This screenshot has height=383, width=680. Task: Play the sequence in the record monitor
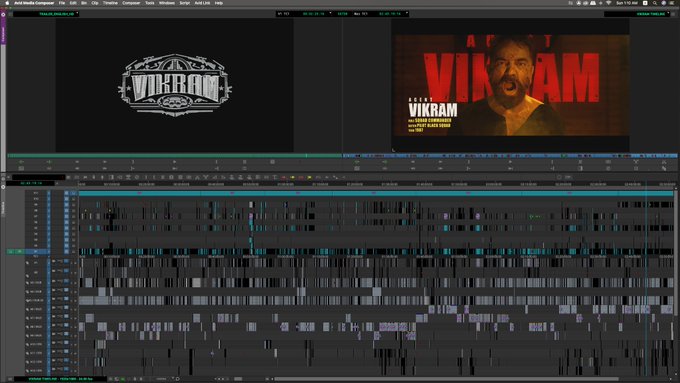coord(510,162)
